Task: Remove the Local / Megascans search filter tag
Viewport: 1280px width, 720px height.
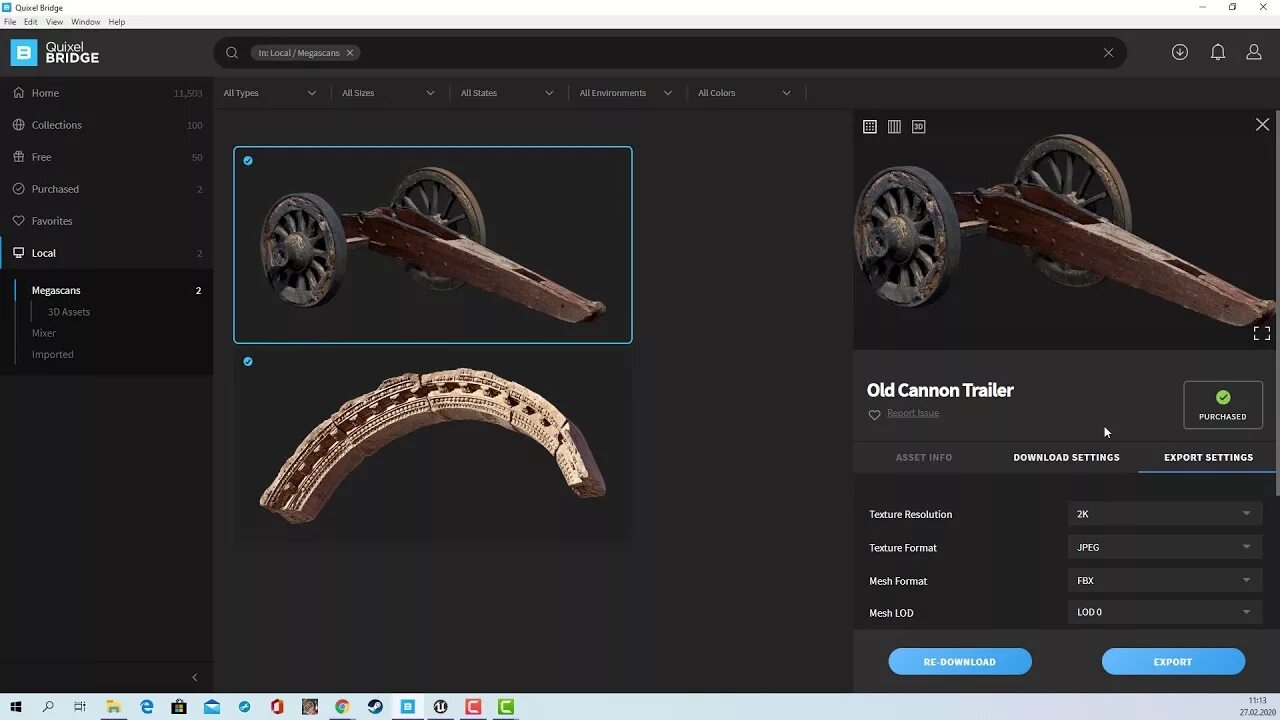Action: (x=350, y=53)
